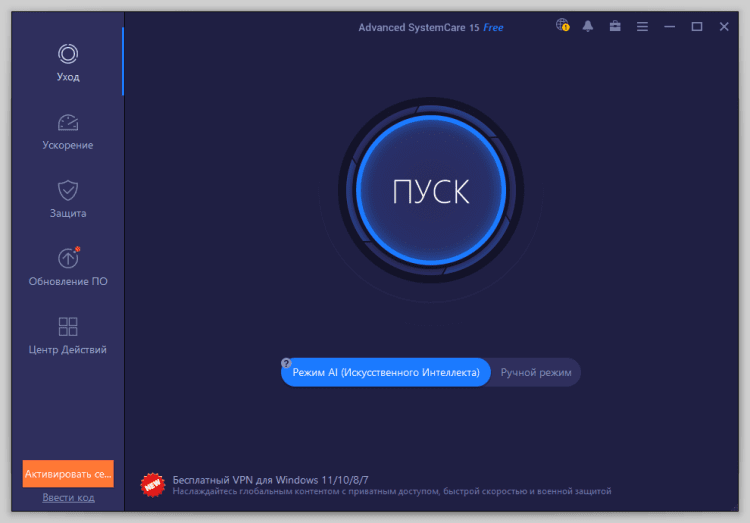Open the toolbox briefcase icon
Image resolution: width=750 pixels, height=523 pixels.
(615, 26)
